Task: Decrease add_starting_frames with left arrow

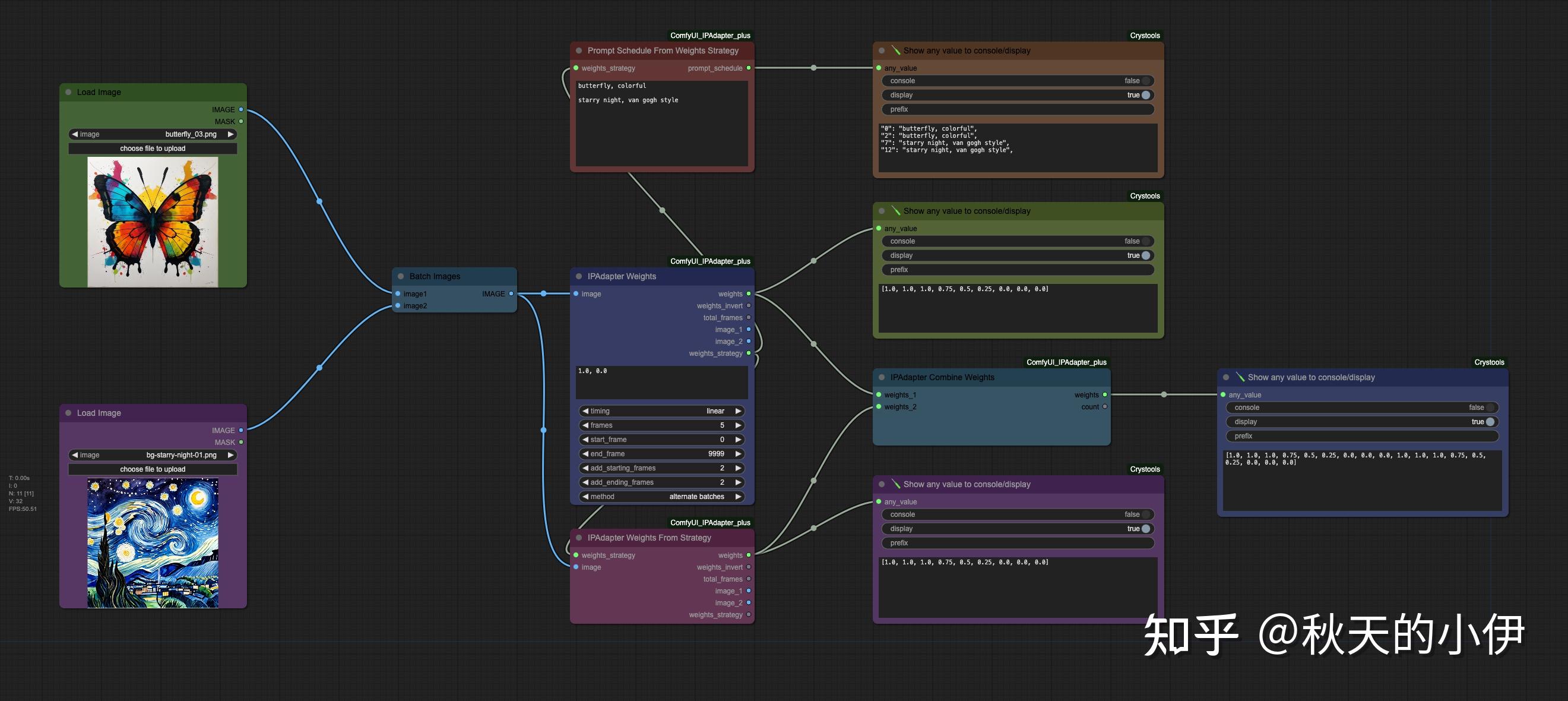Action: click(585, 468)
